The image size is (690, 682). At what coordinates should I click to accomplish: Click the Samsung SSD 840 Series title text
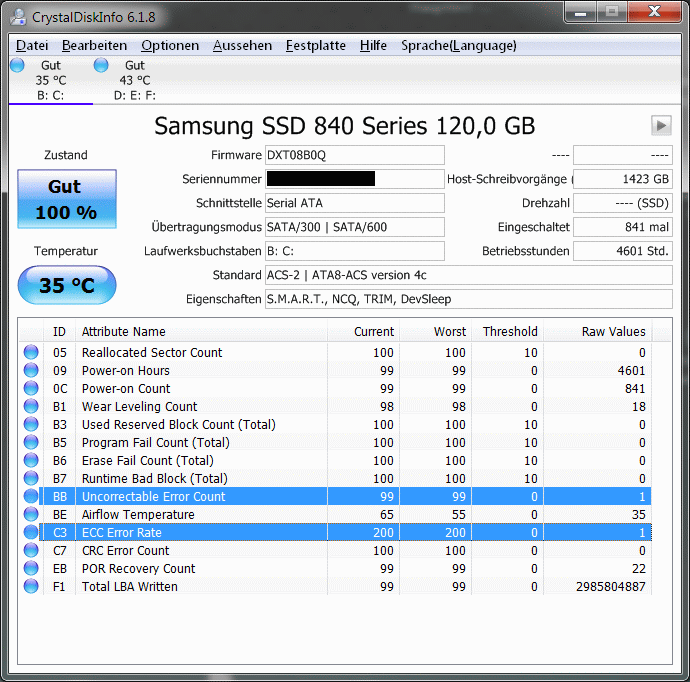pyautogui.click(x=345, y=126)
